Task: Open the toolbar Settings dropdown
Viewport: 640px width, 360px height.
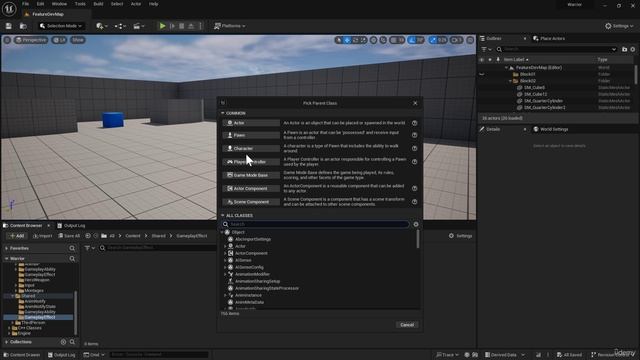Action: coord(619,26)
